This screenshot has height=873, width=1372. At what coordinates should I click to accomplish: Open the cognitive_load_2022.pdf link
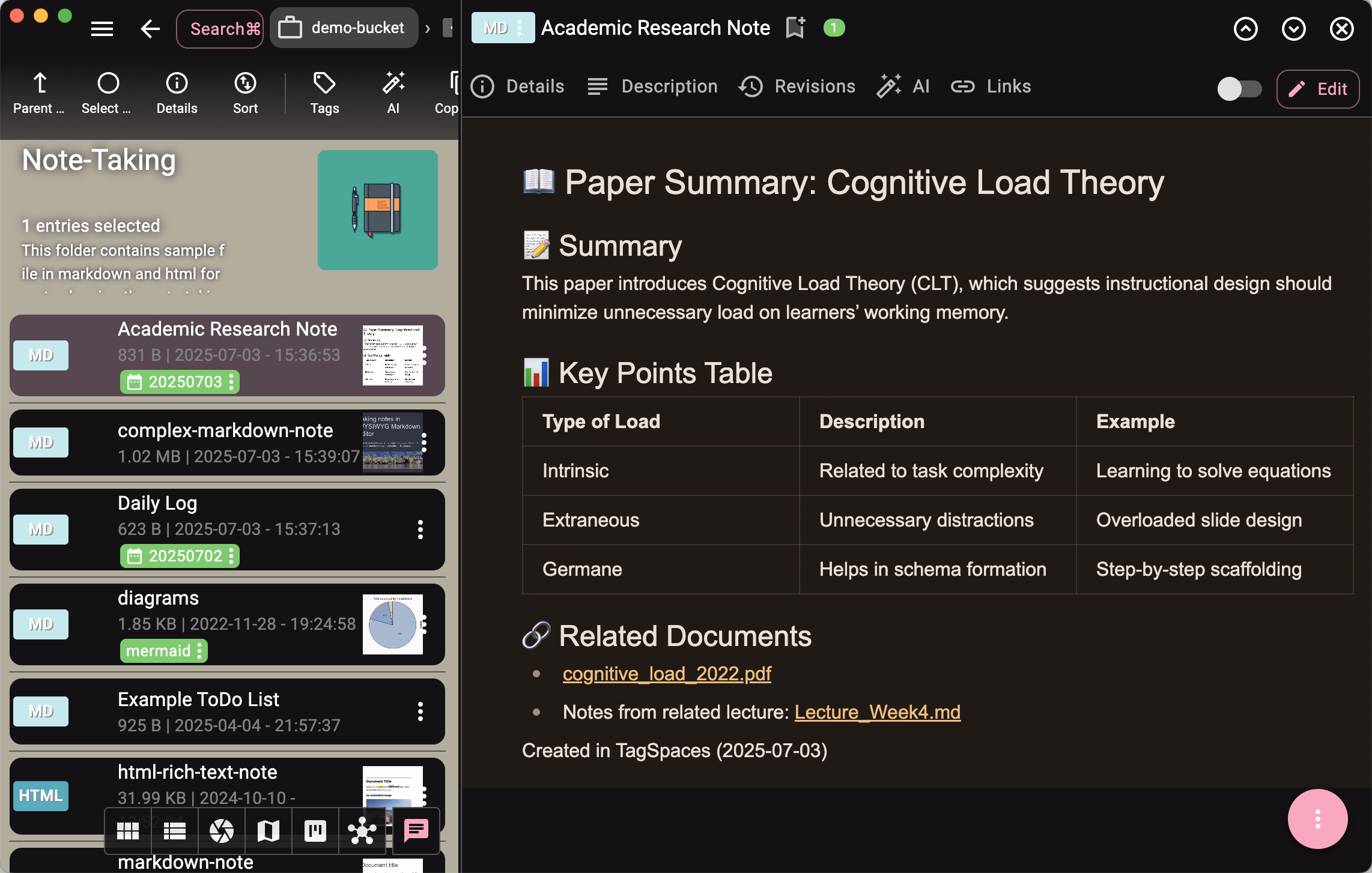click(x=667, y=673)
